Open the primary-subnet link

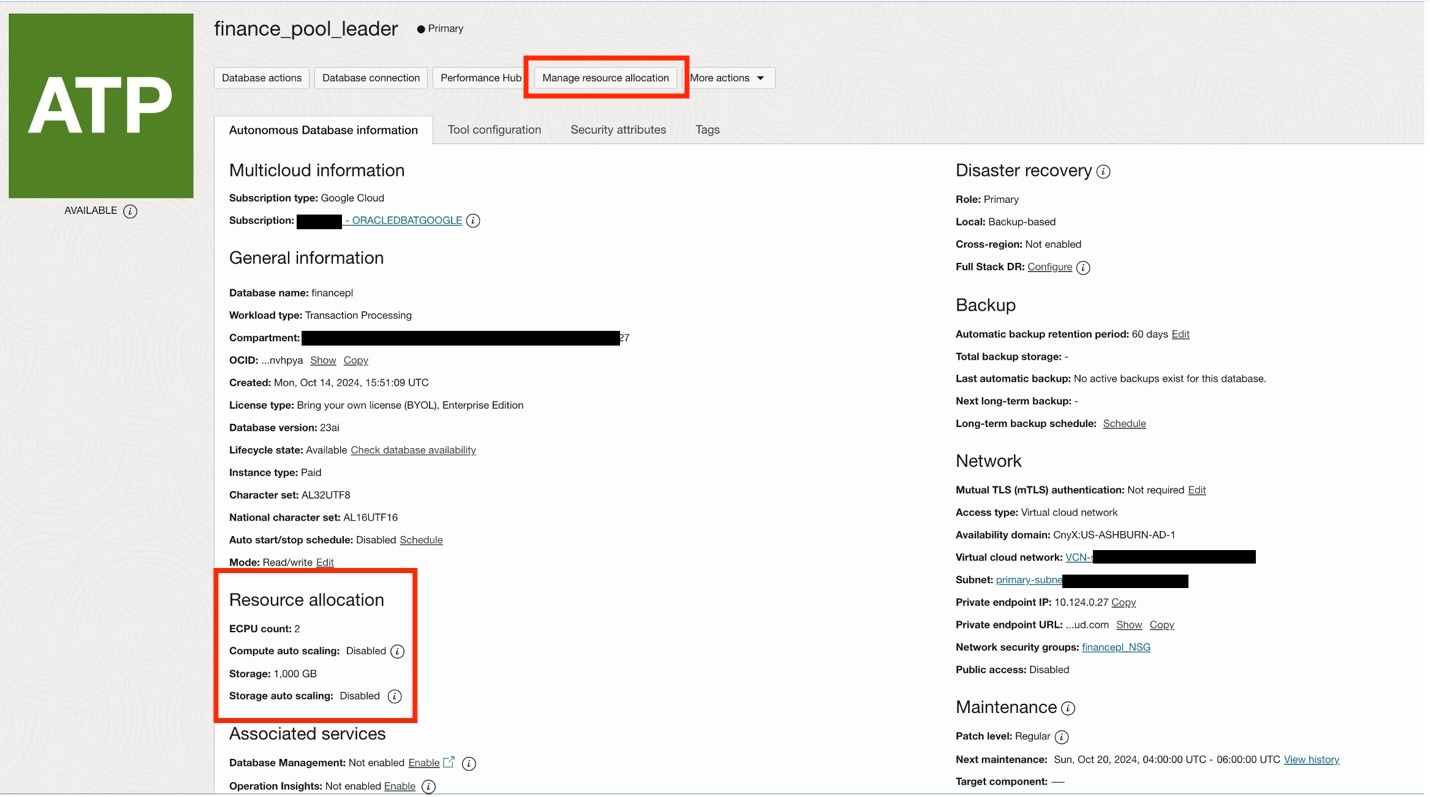click(1029, 581)
